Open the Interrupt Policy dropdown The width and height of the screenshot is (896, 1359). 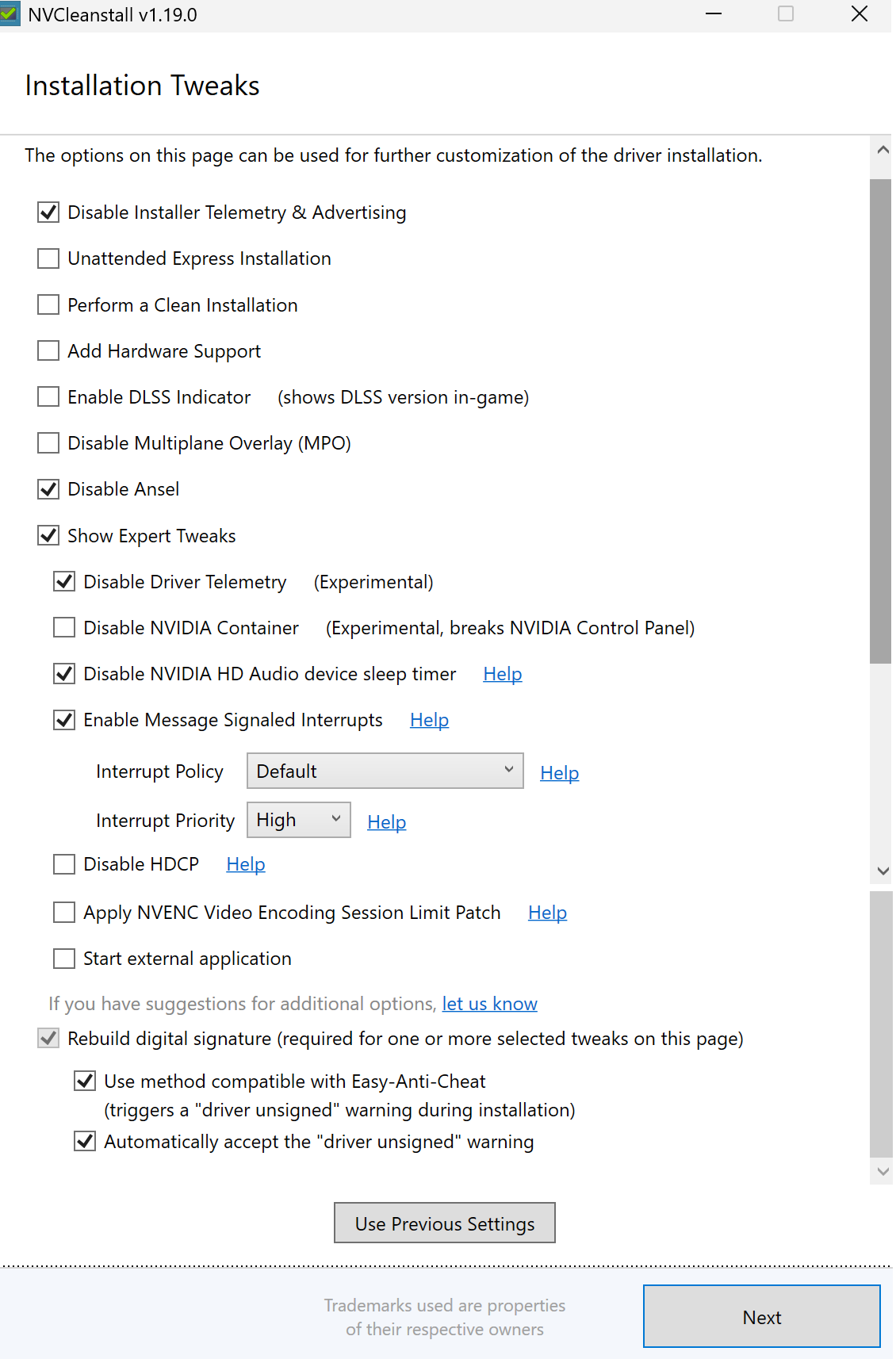point(385,771)
